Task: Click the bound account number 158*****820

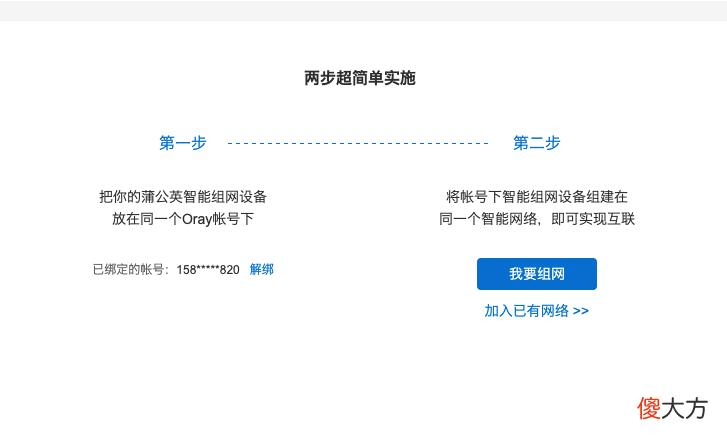Action: coord(208,270)
